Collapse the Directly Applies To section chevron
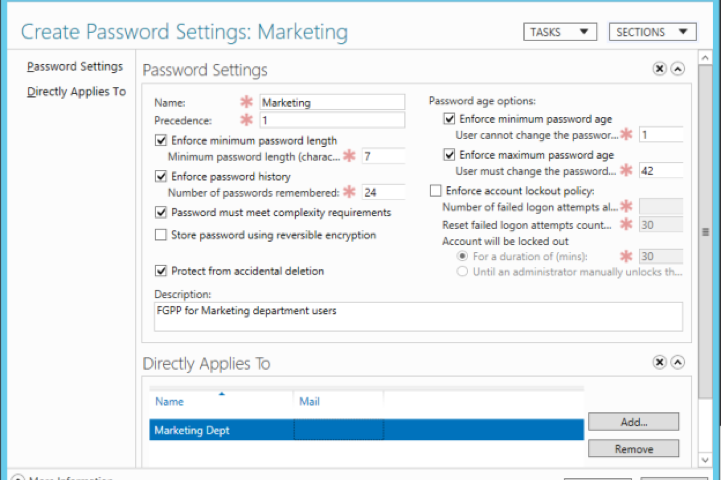The image size is (721, 480). click(677, 362)
